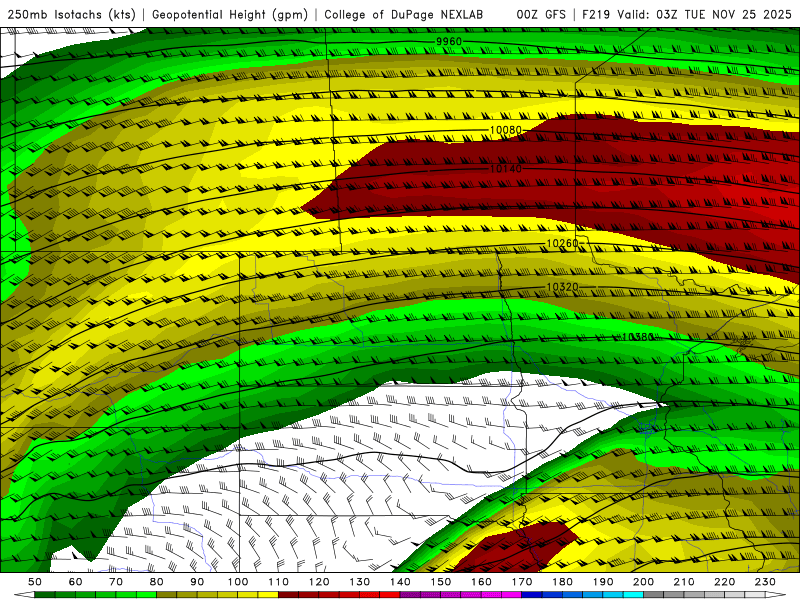The image size is (800, 600).
Task: Click the 10380 height contour label
Action: [638, 337]
